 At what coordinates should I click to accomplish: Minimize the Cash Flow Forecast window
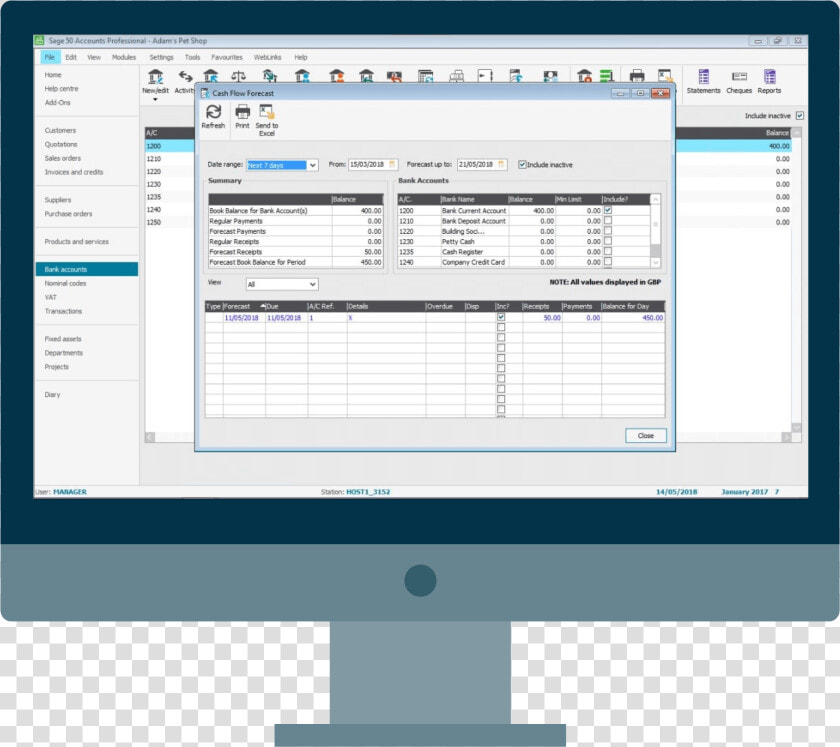point(620,93)
